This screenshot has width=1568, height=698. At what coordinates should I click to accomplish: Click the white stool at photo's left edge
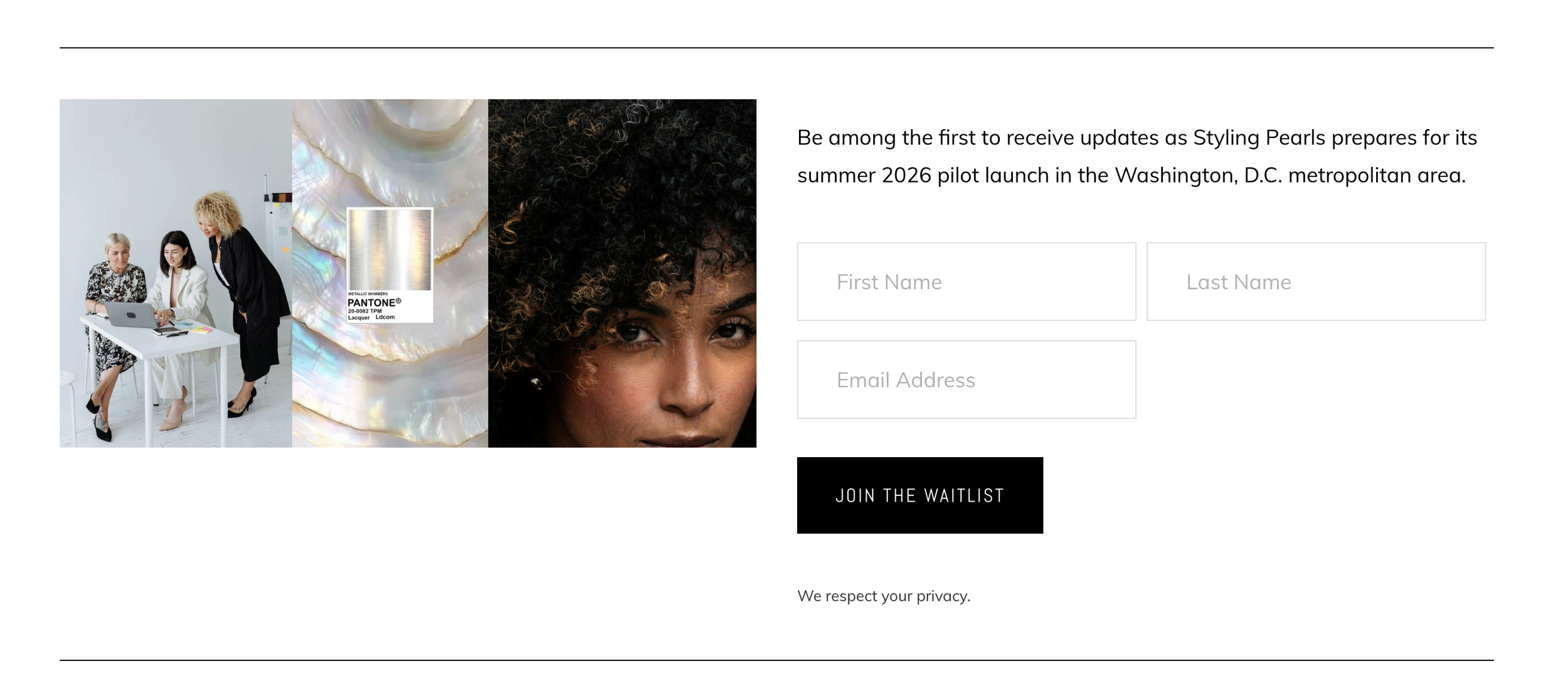point(68,408)
